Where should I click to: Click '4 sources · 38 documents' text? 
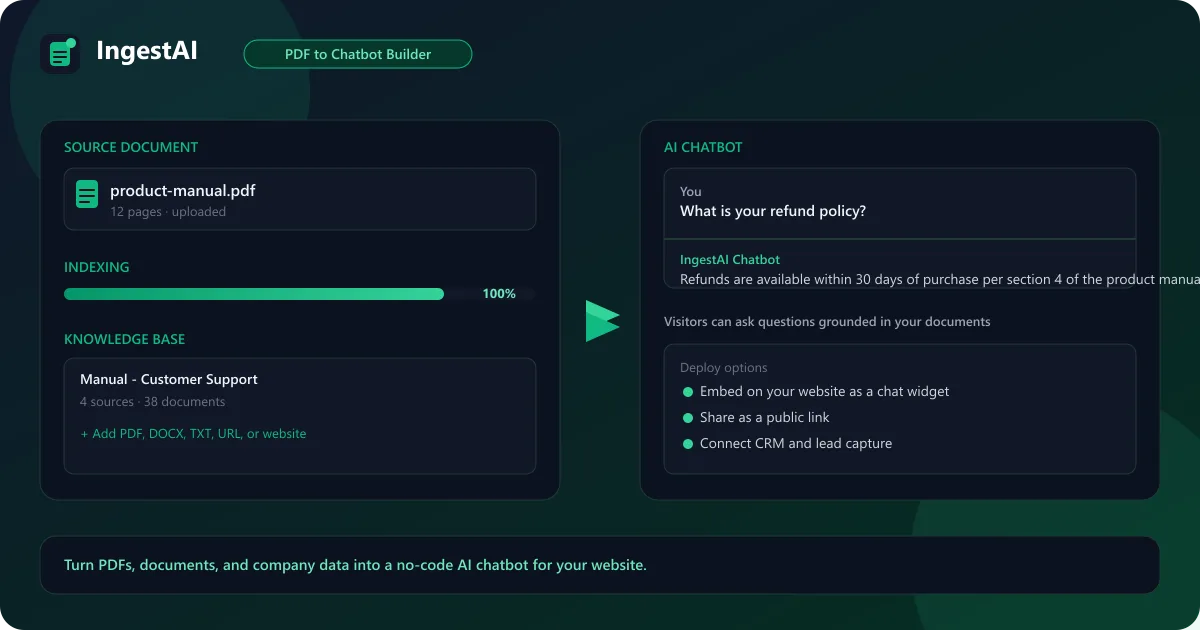click(152, 402)
